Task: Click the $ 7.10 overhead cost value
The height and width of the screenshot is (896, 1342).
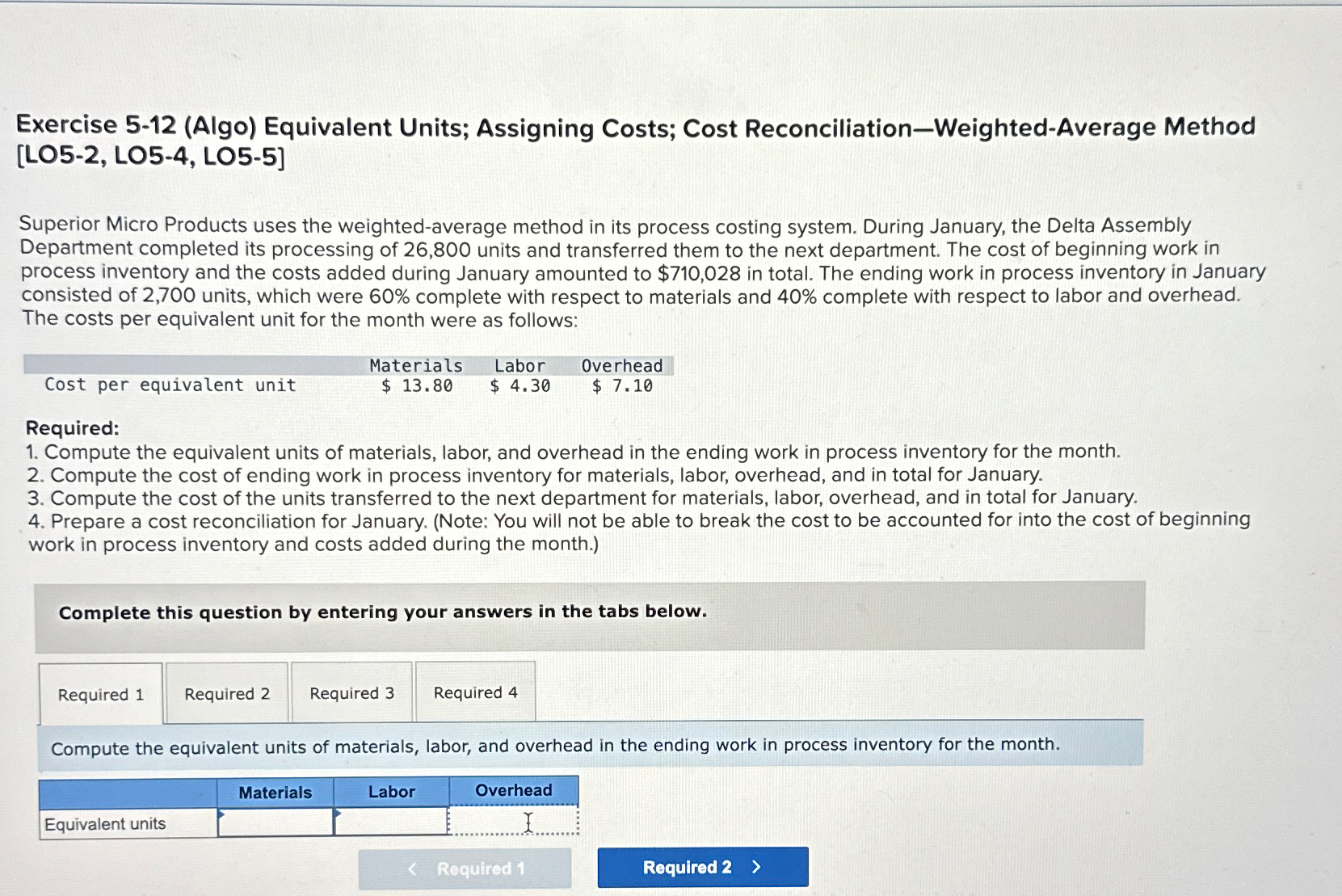Action: pos(622,386)
